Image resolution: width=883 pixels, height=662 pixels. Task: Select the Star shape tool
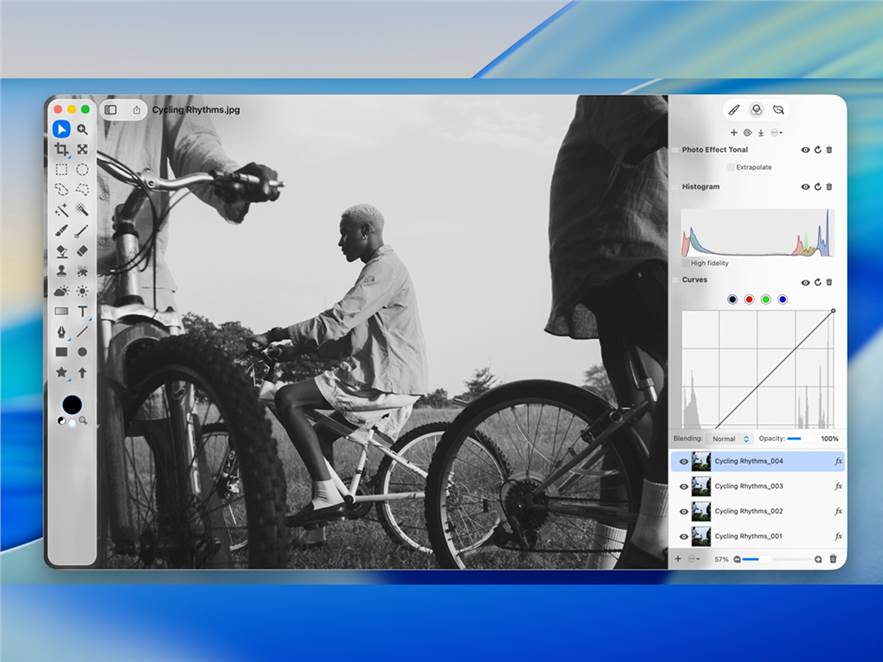[x=62, y=372]
